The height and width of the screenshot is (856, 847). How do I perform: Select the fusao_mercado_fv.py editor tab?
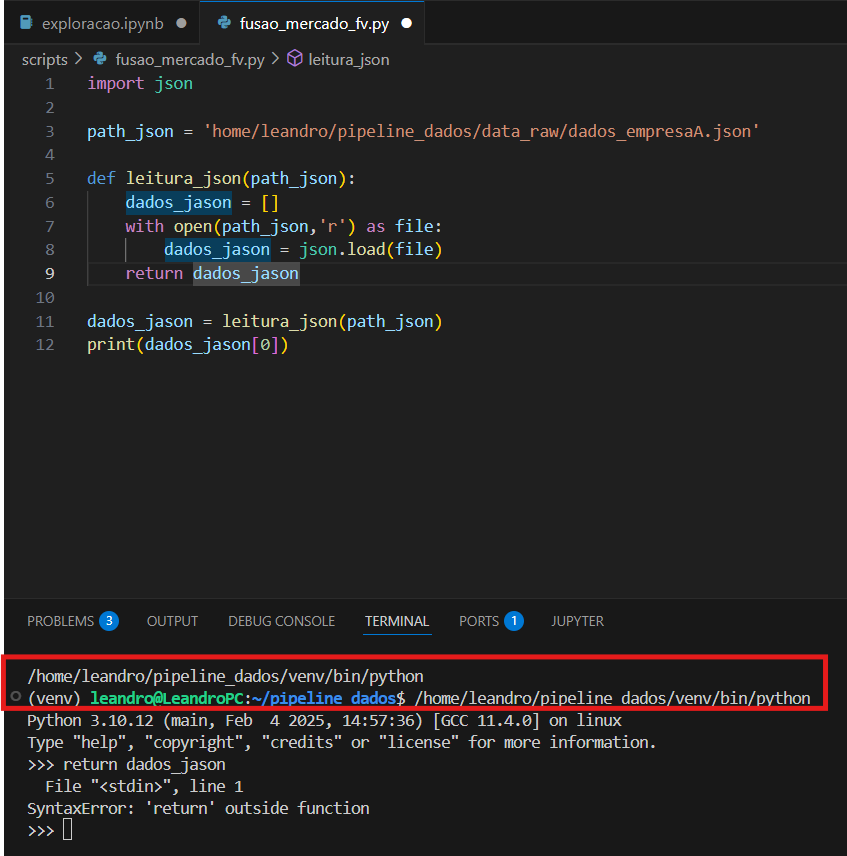click(313, 23)
